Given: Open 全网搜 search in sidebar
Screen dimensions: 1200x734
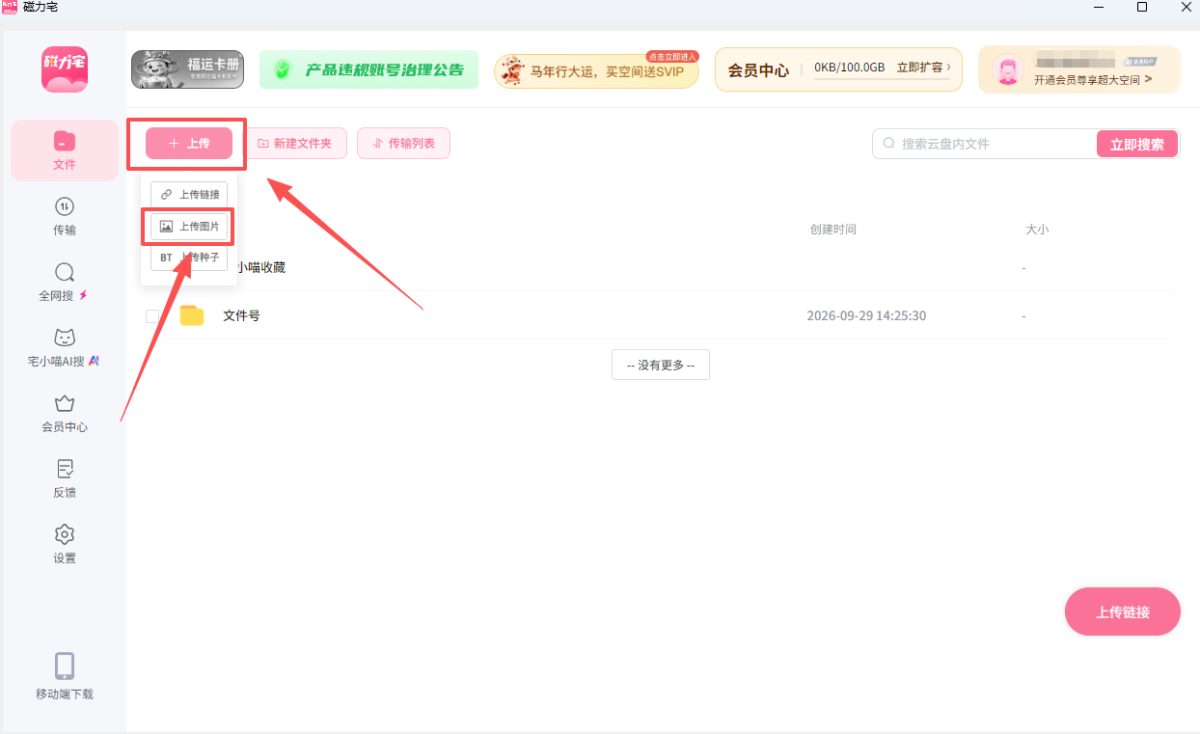Looking at the screenshot, I should (65, 282).
